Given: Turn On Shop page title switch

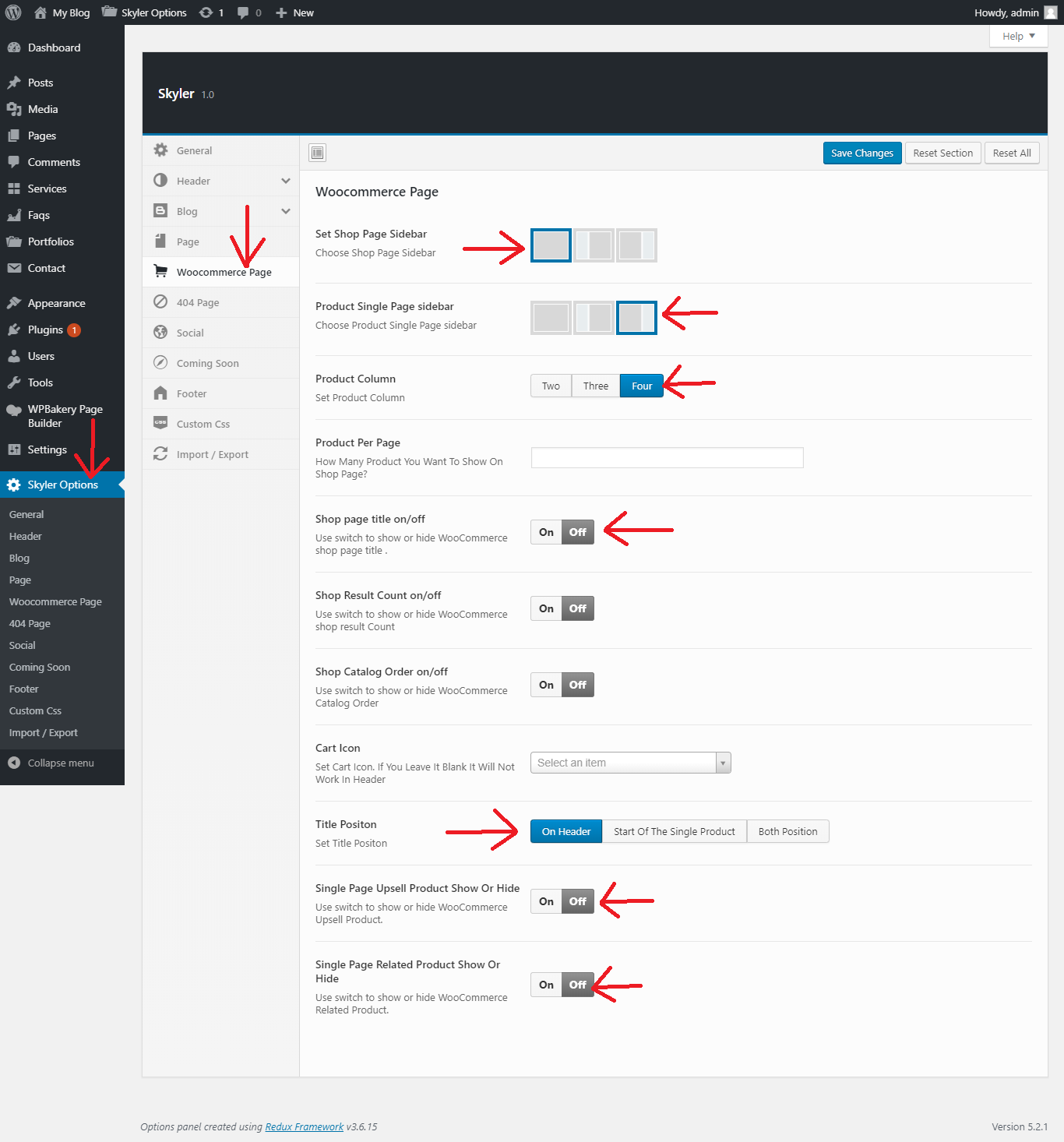Looking at the screenshot, I should [x=546, y=532].
